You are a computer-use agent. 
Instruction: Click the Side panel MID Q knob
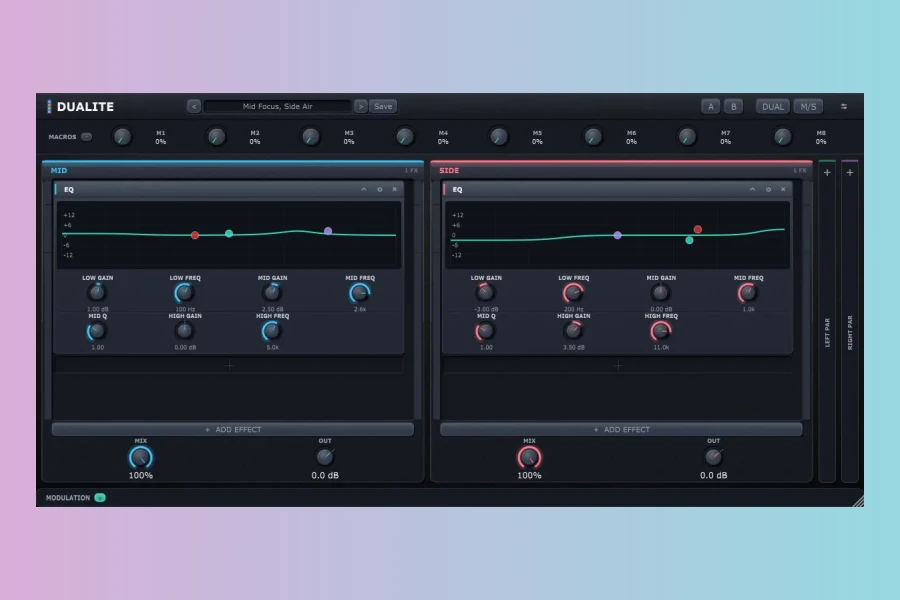click(x=486, y=331)
